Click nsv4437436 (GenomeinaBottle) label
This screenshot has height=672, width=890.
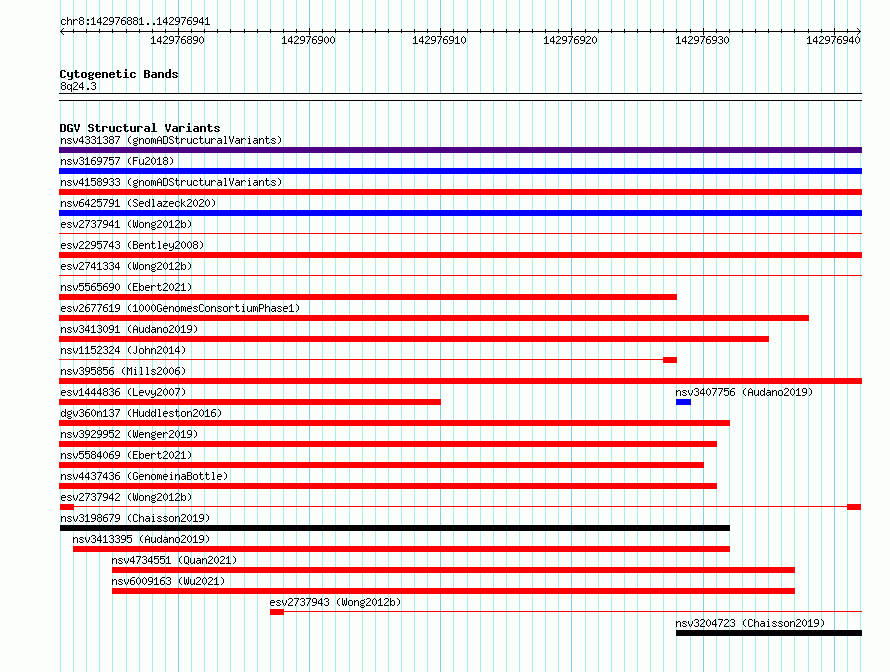[144, 476]
